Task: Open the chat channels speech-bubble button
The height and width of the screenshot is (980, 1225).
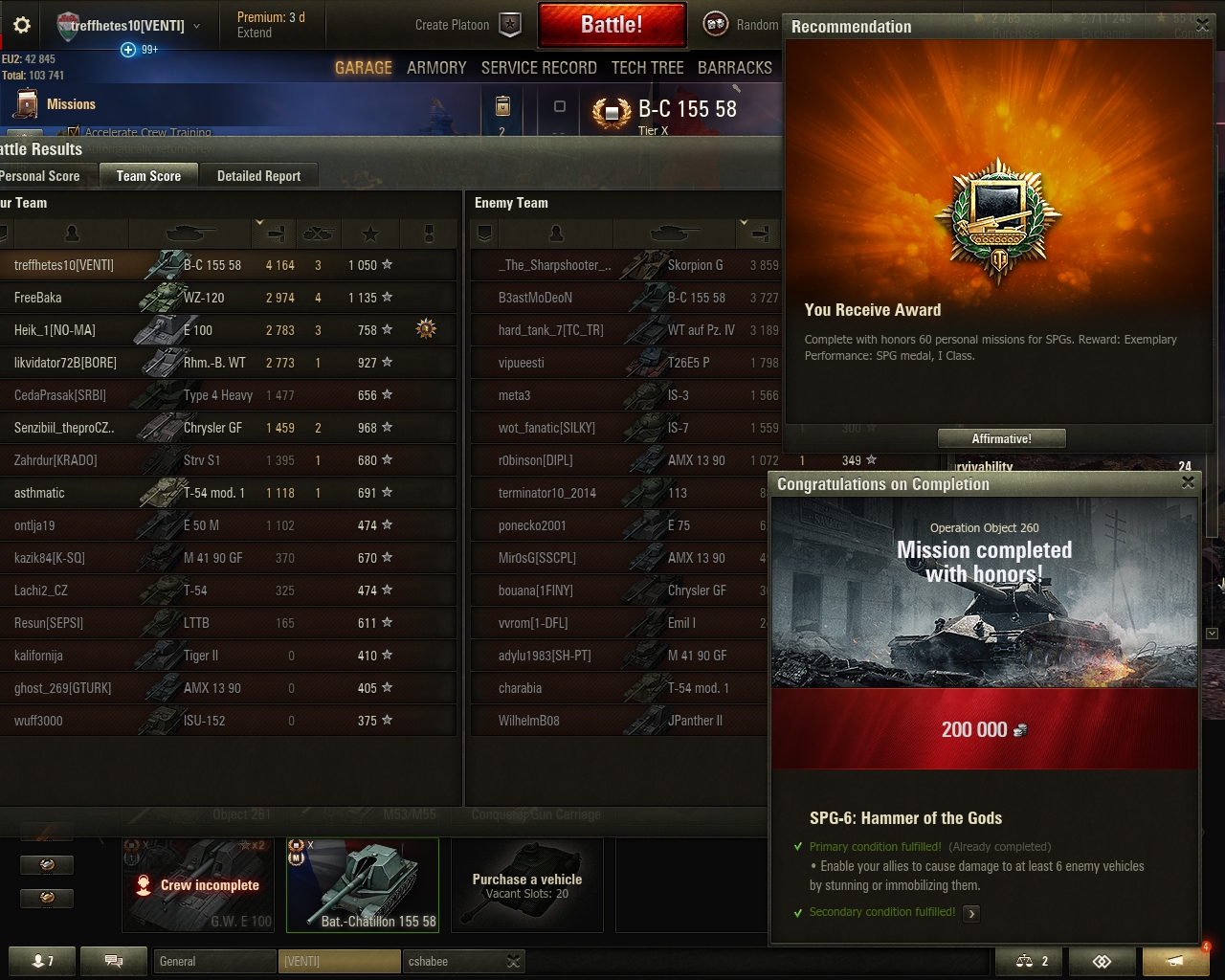Action: [x=113, y=961]
